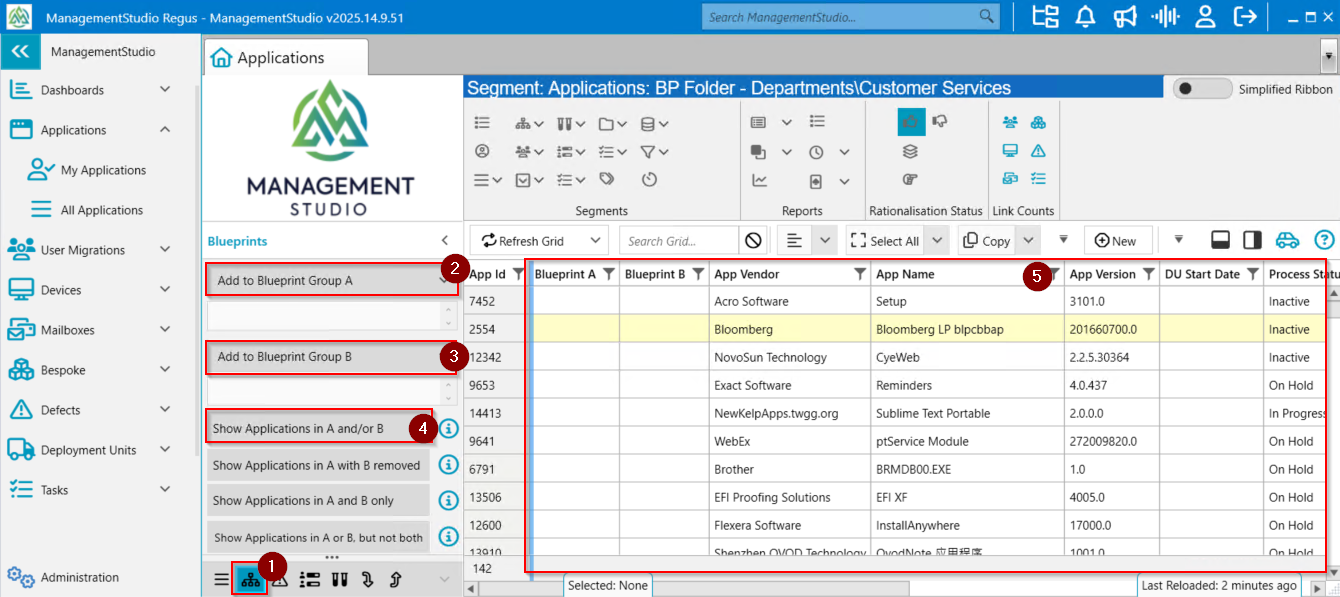Click the clear search prohibition icon

point(754,241)
